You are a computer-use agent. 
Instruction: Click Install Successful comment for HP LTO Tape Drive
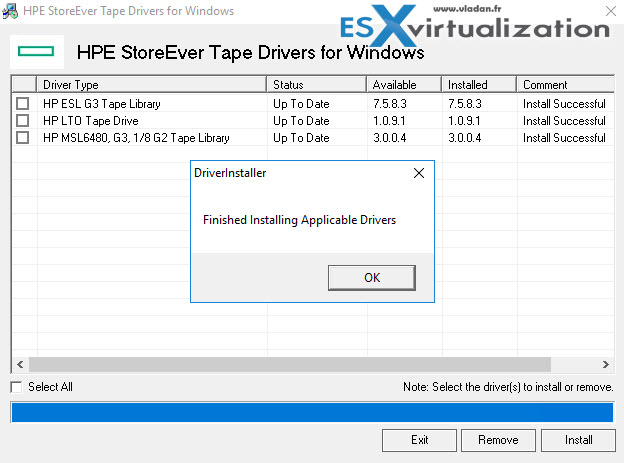point(564,121)
